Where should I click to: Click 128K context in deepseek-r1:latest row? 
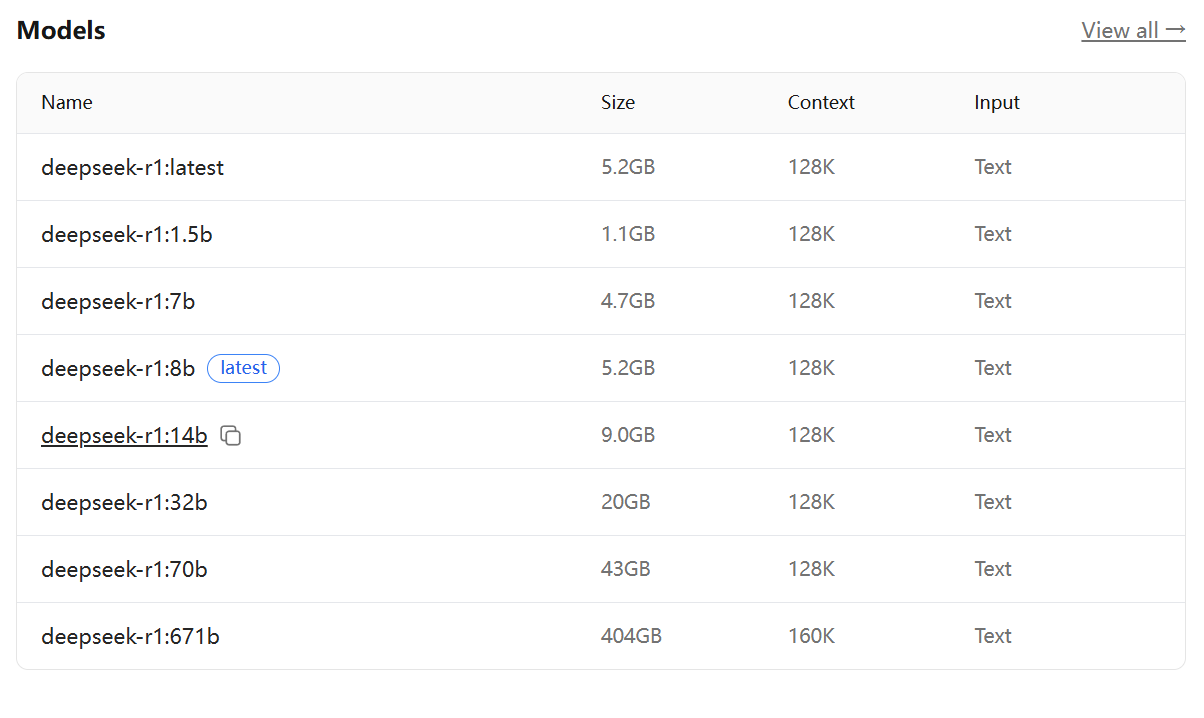811,167
